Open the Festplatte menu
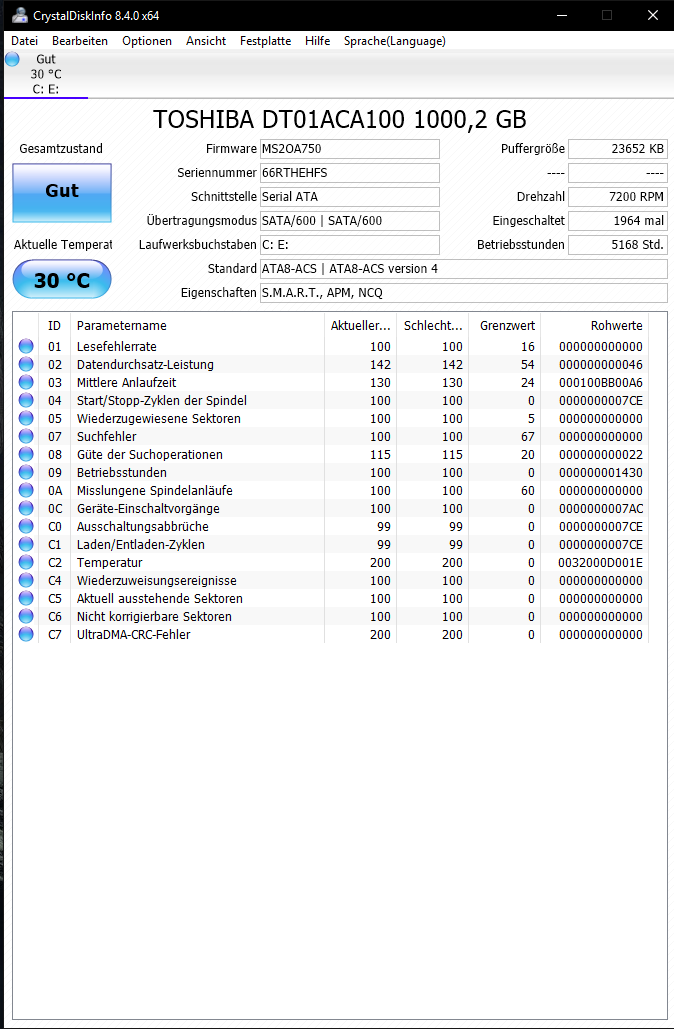This screenshot has height=1029, width=674. click(265, 41)
